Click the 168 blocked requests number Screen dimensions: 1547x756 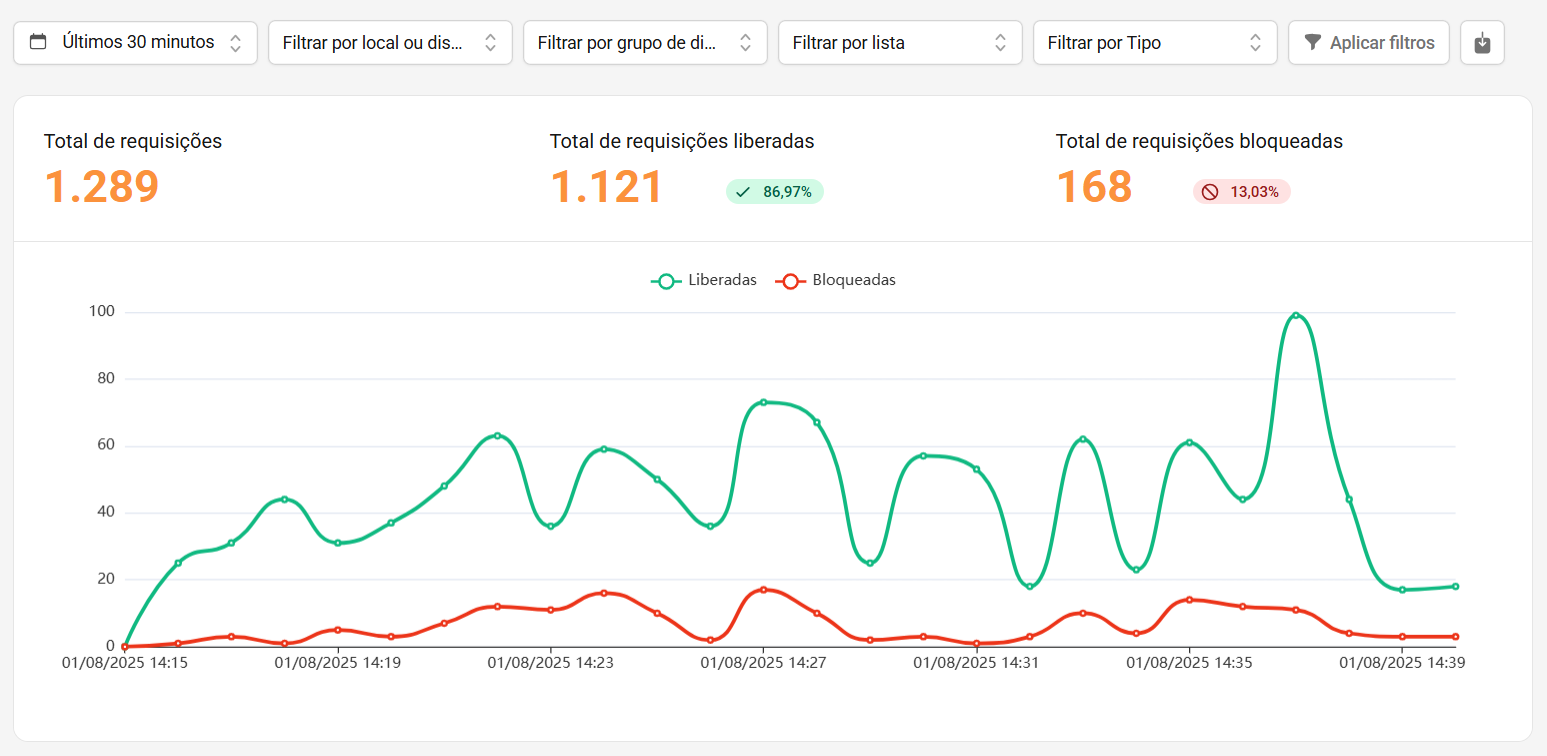[x=1093, y=187]
